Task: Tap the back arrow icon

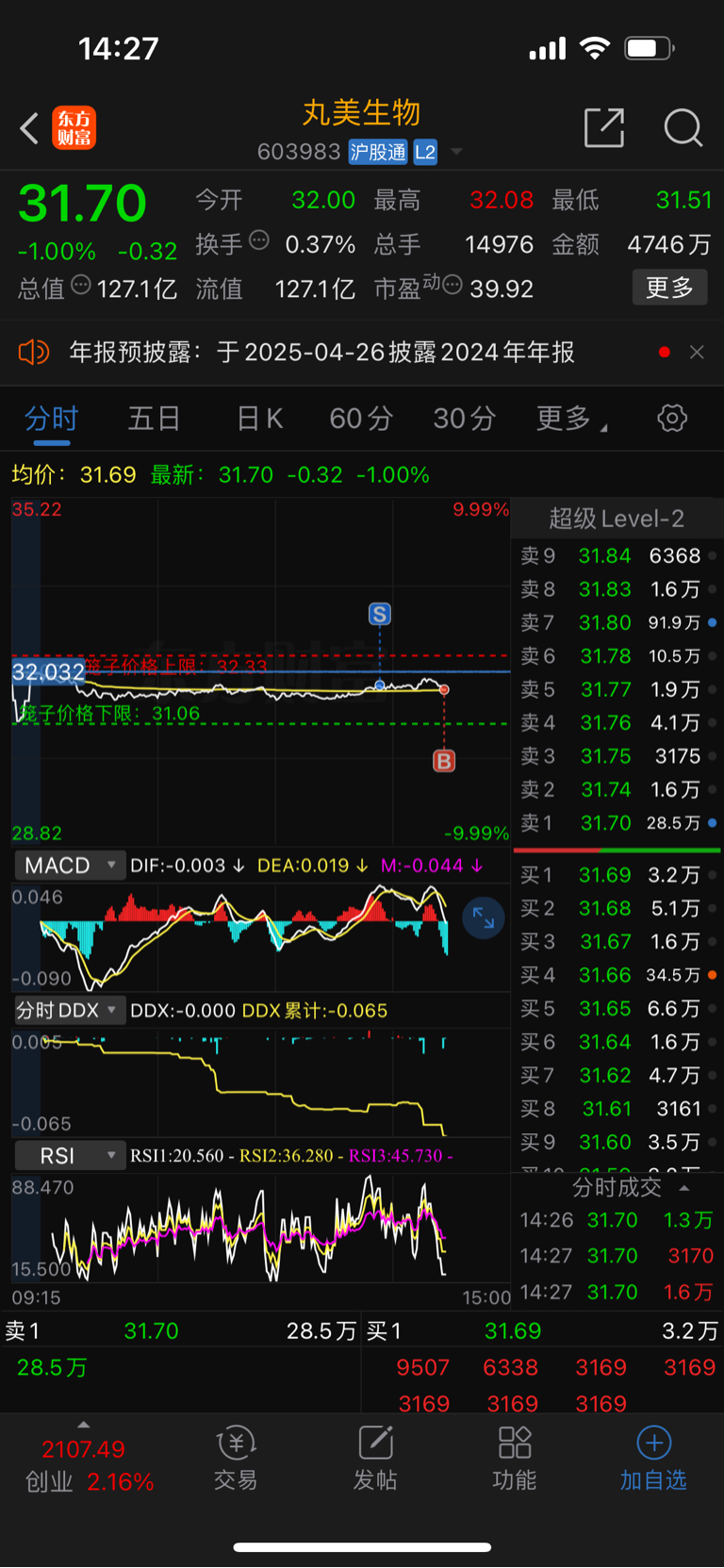Action: (29, 128)
